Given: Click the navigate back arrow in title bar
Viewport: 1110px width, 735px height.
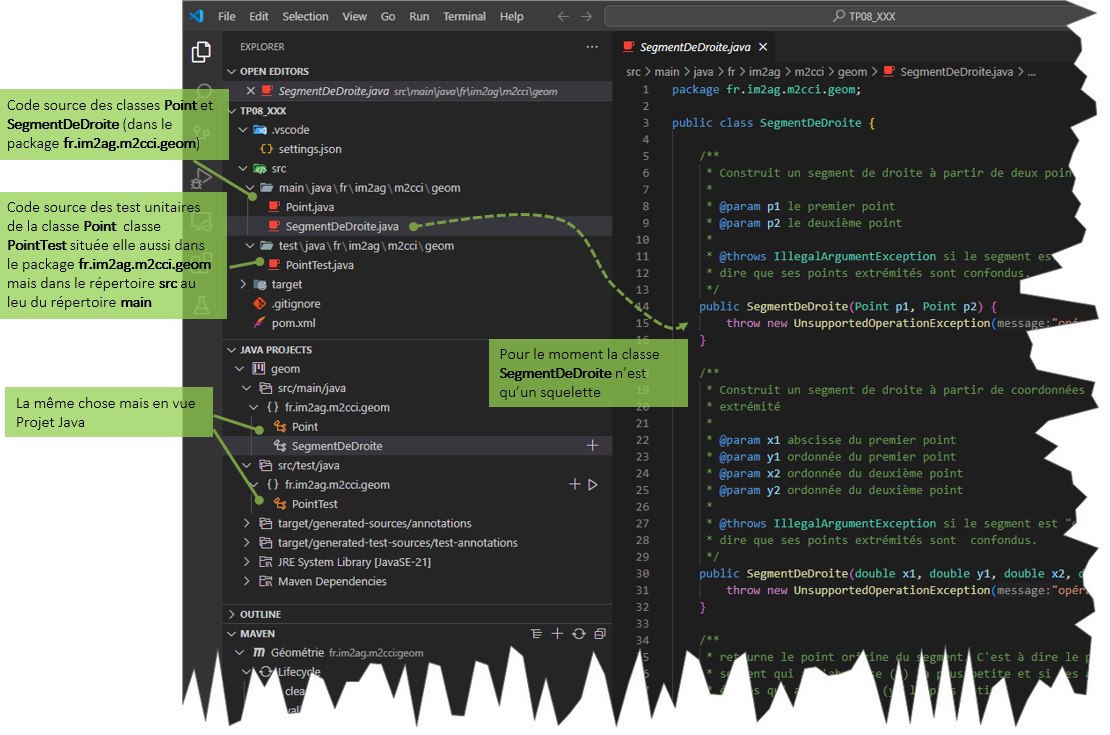Looking at the screenshot, I should pos(563,17).
